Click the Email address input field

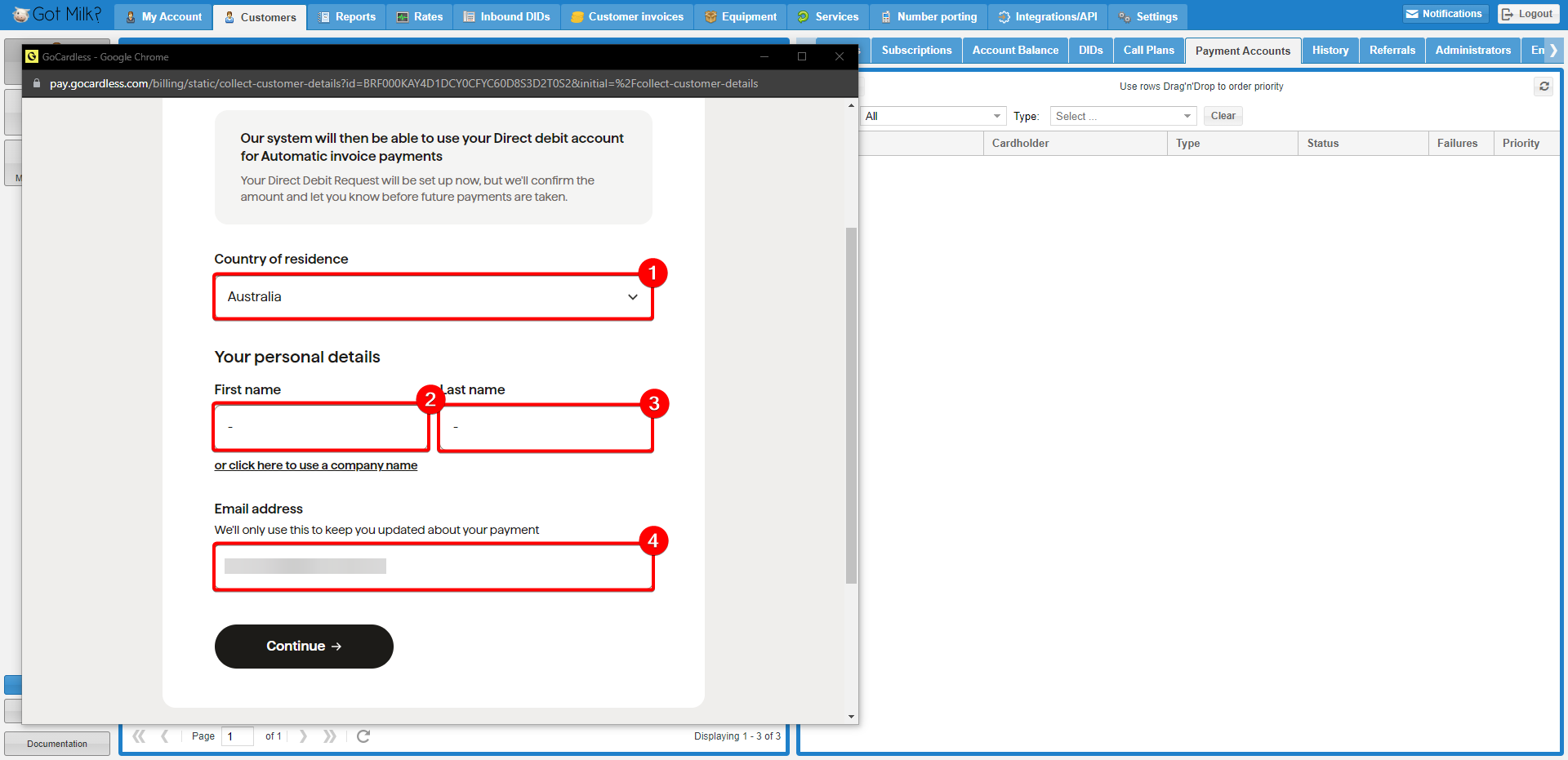pyautogui.click(x=433, y=567)
